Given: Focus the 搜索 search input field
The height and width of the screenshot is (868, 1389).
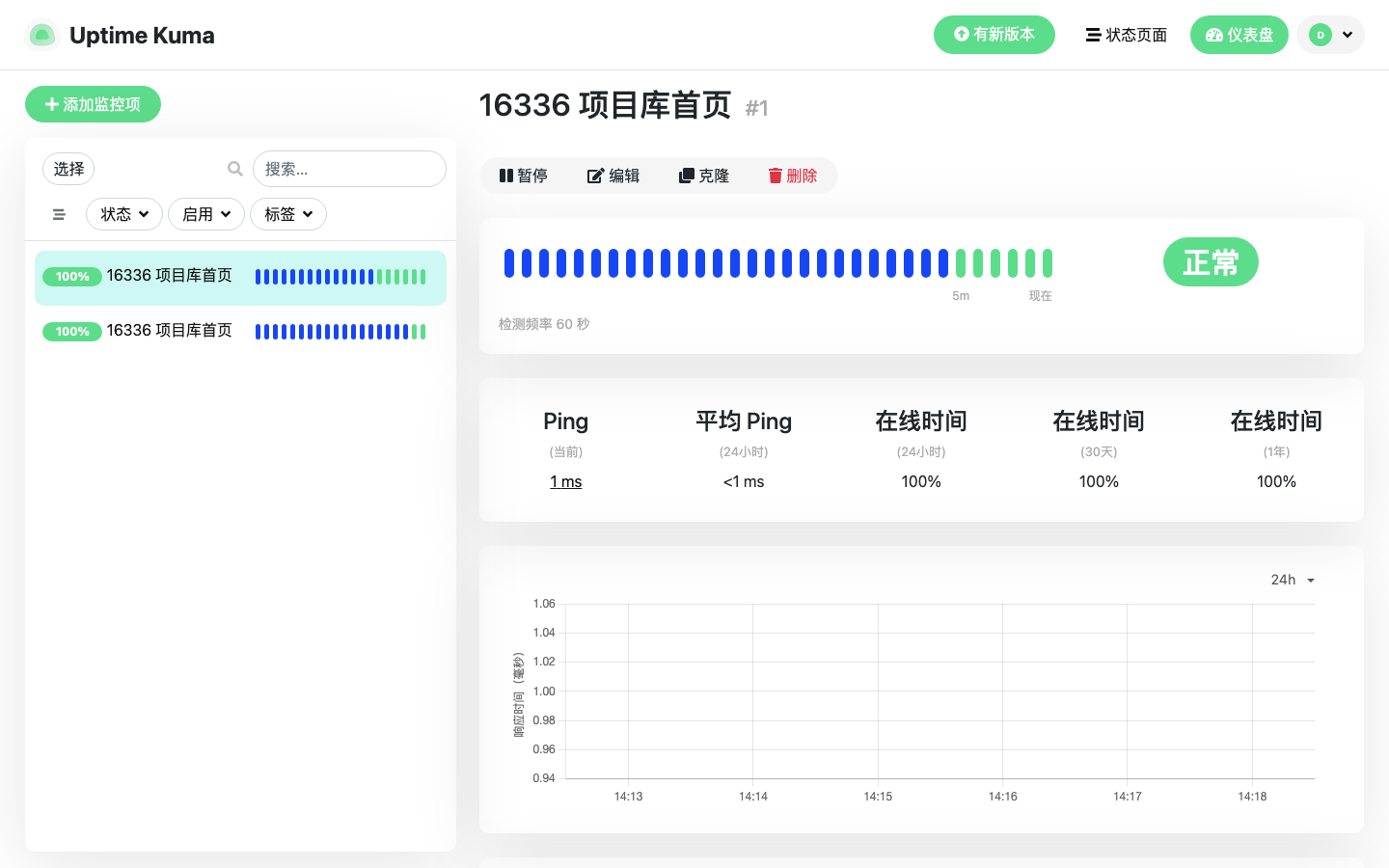Looking at the screenshot, I should (349, 169).
